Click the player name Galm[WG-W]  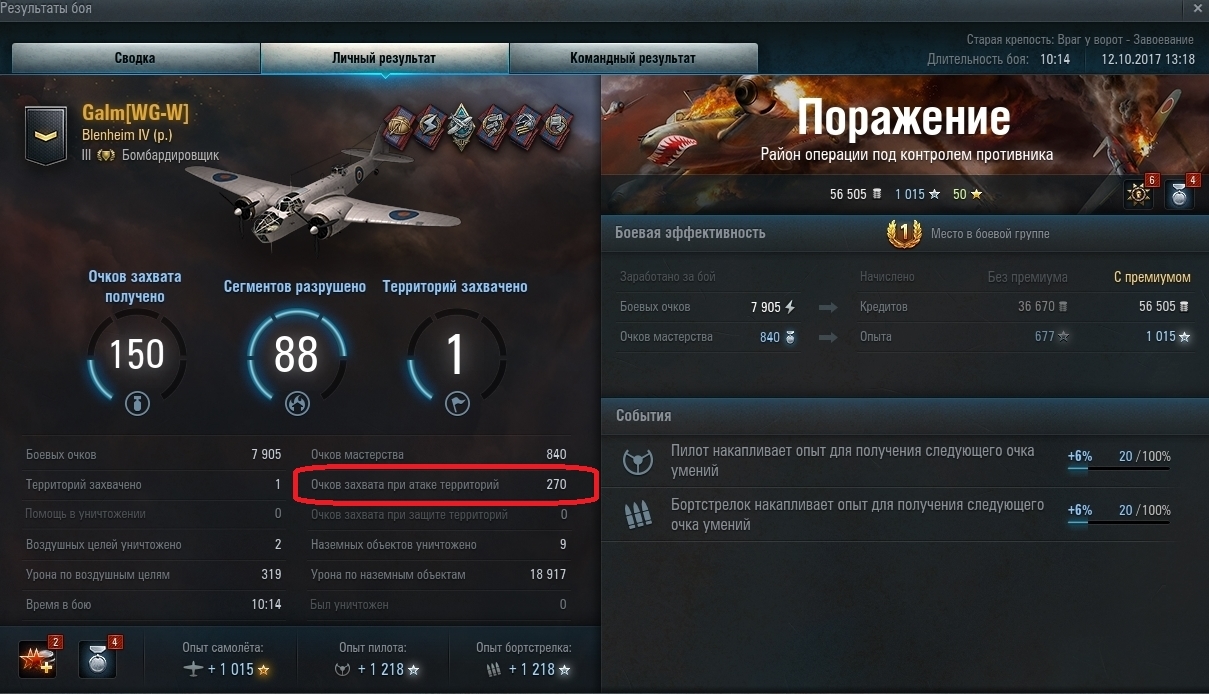coord(135,113)
